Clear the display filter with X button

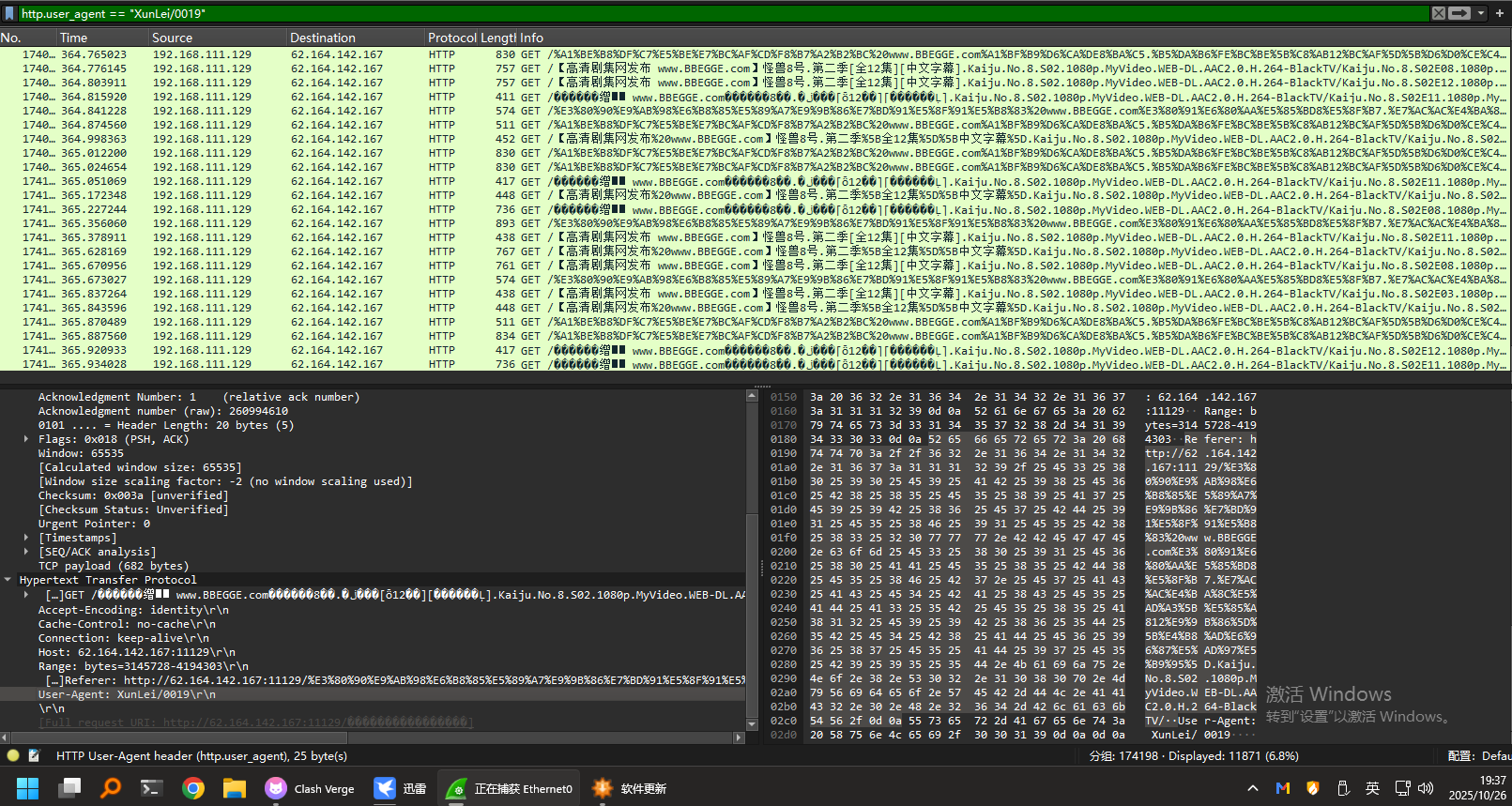1438,13
